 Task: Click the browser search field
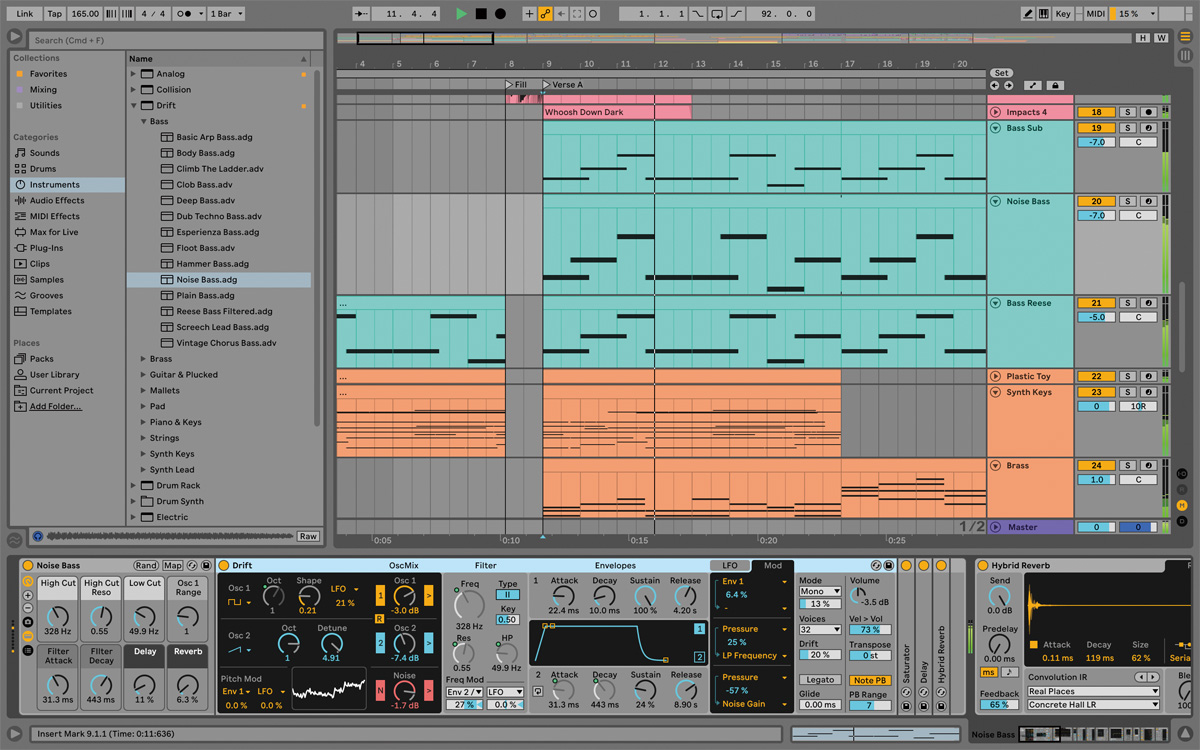pyautogui.click(x=176, y=40)
